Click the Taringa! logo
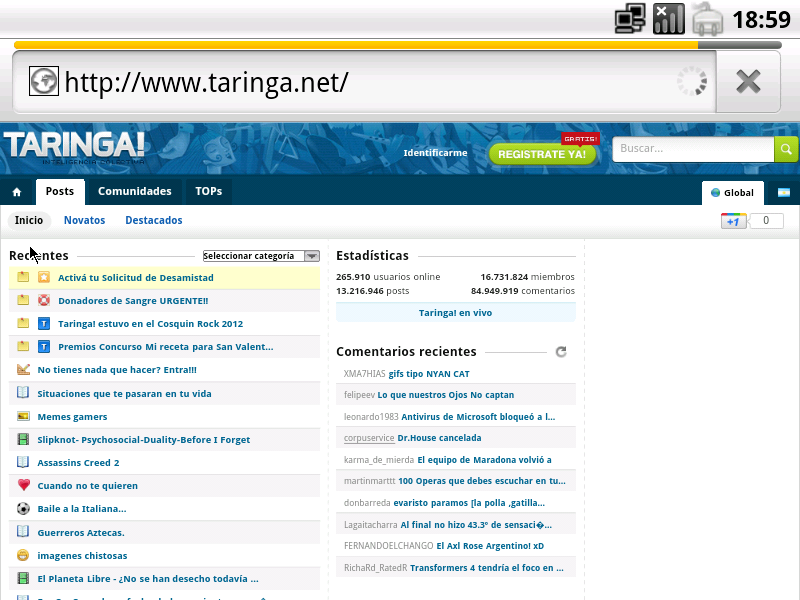 [x=74, y=146]
